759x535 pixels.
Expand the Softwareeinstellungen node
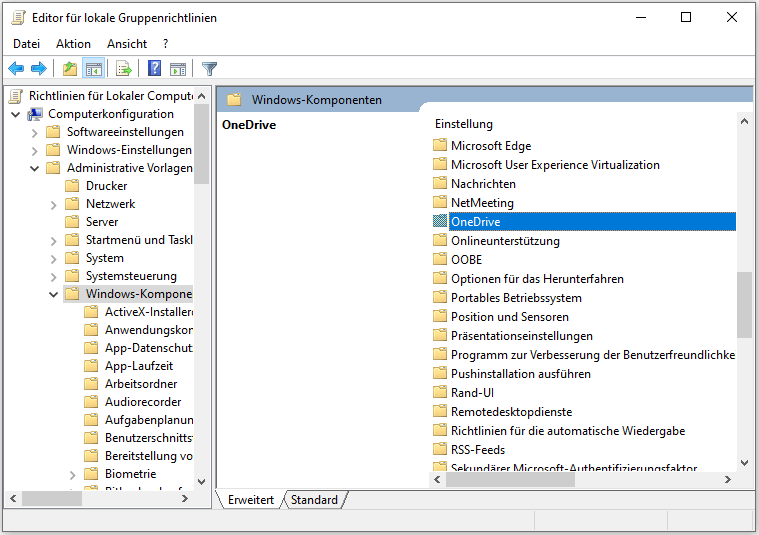pos(35,132)
